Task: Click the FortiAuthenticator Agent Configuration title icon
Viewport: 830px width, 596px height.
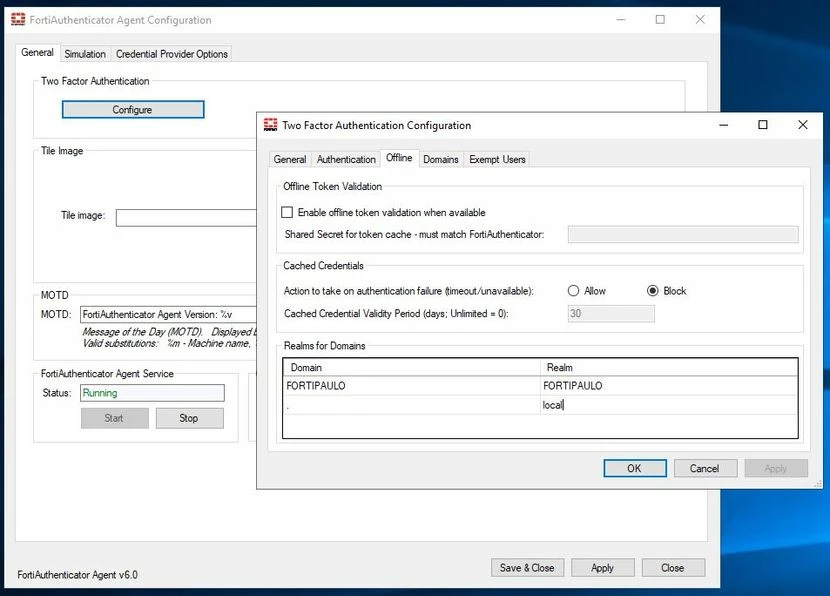Action: [x=18, y=20]
